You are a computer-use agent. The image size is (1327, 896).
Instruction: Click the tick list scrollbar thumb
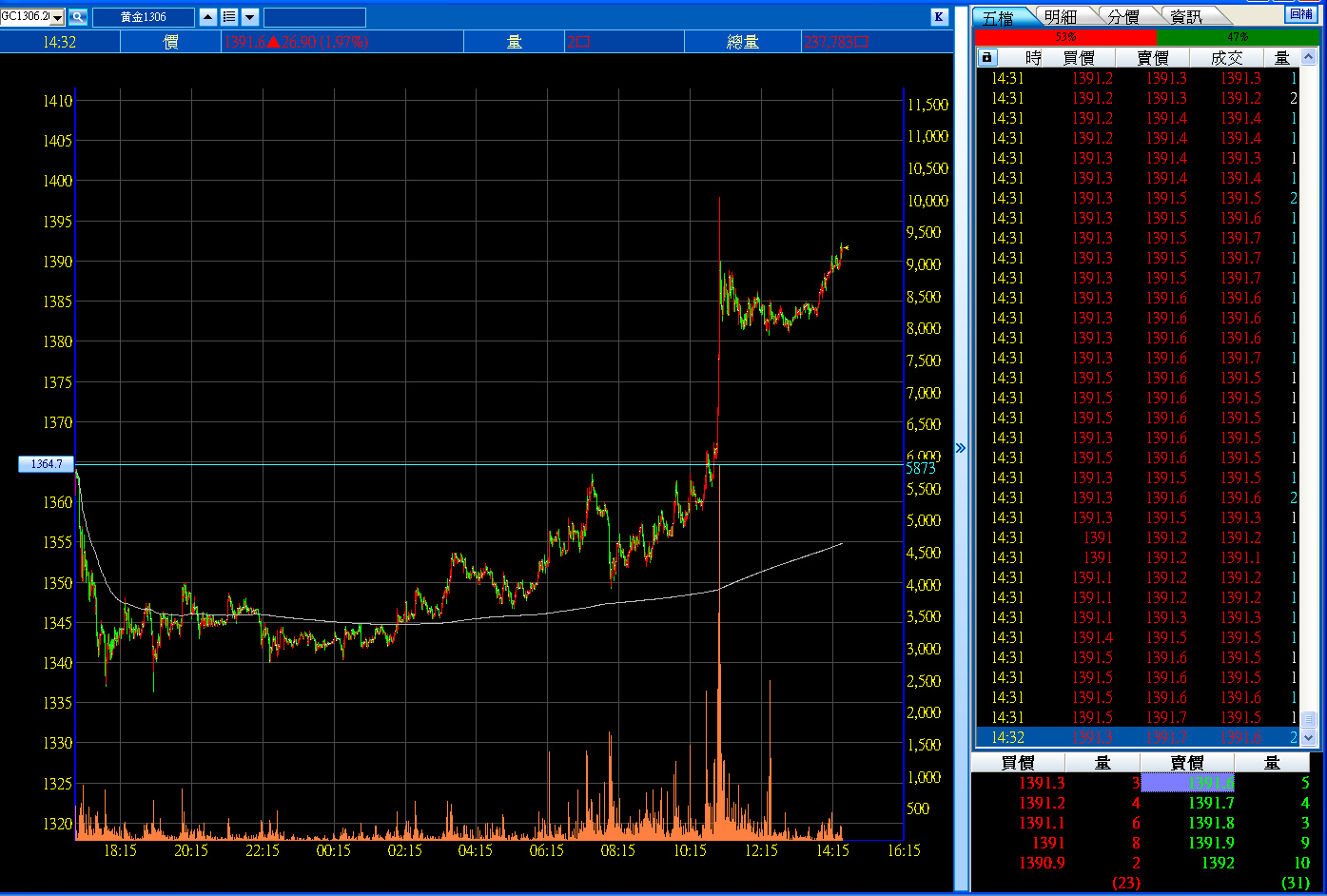[1308, 719]
